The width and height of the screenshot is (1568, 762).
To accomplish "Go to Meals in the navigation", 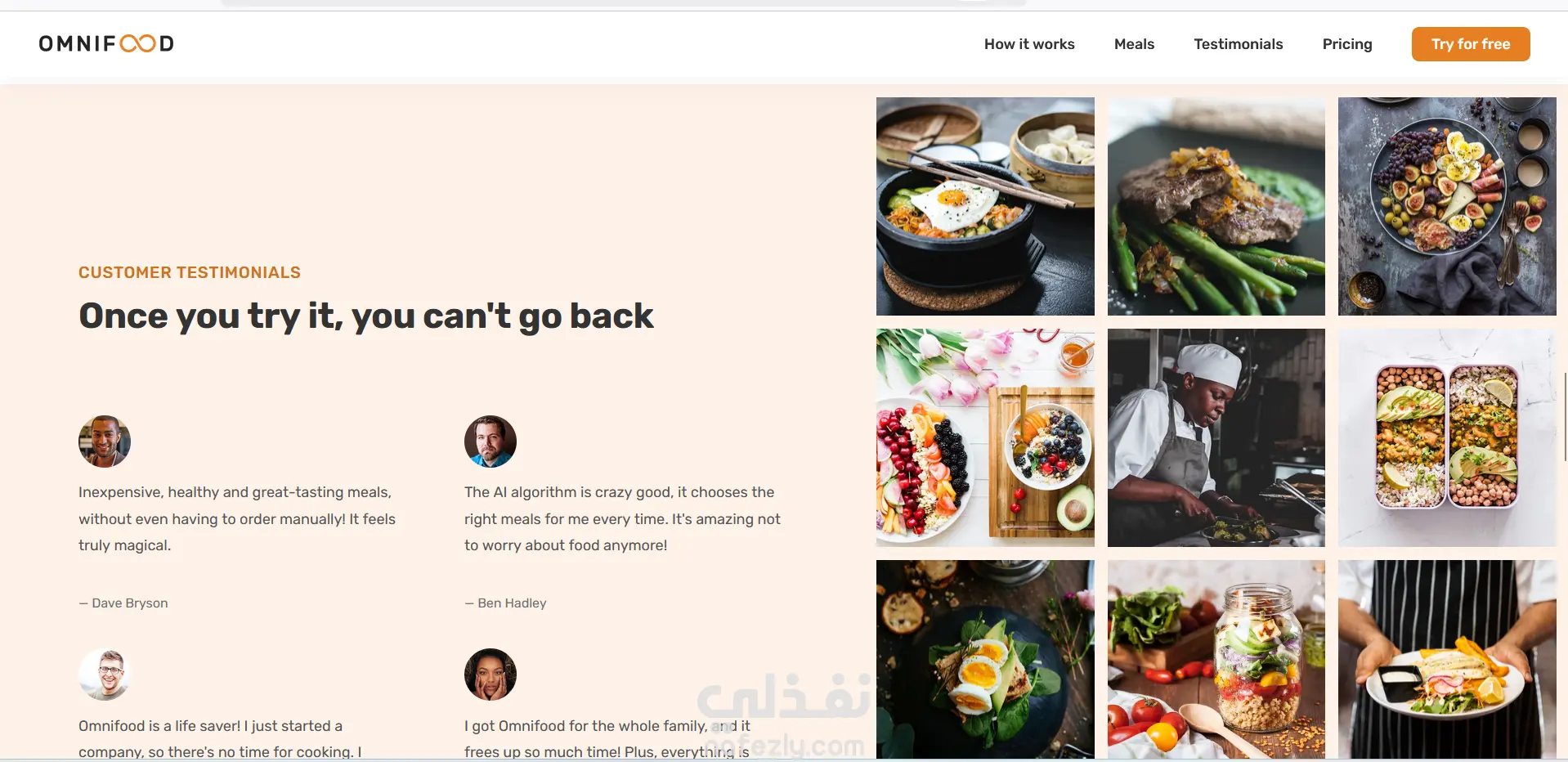I will tap(1134, 44).
